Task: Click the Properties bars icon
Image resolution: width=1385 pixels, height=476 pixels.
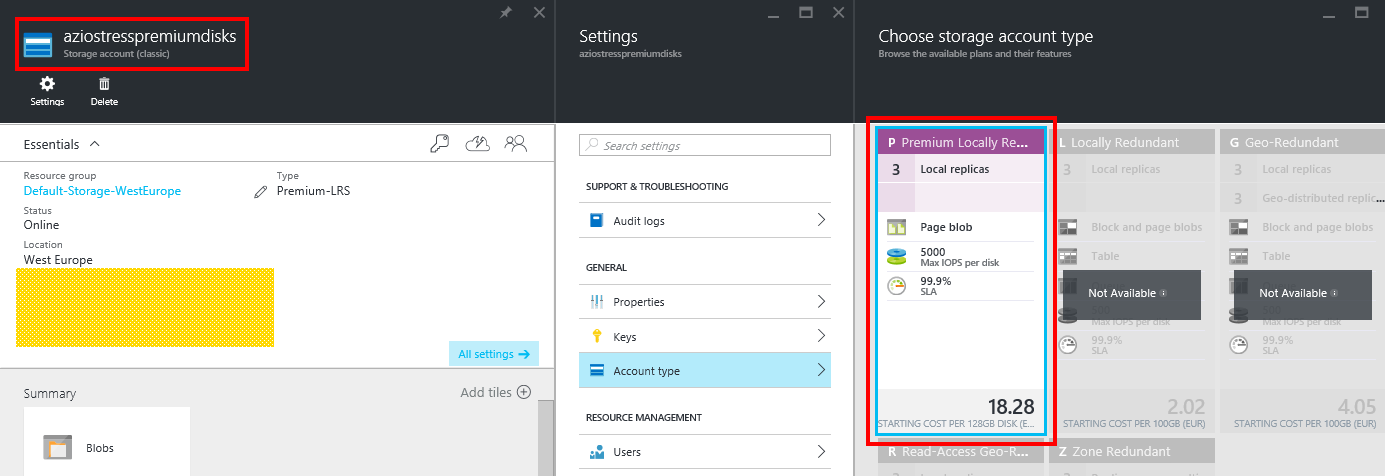Action: point(597,301)
